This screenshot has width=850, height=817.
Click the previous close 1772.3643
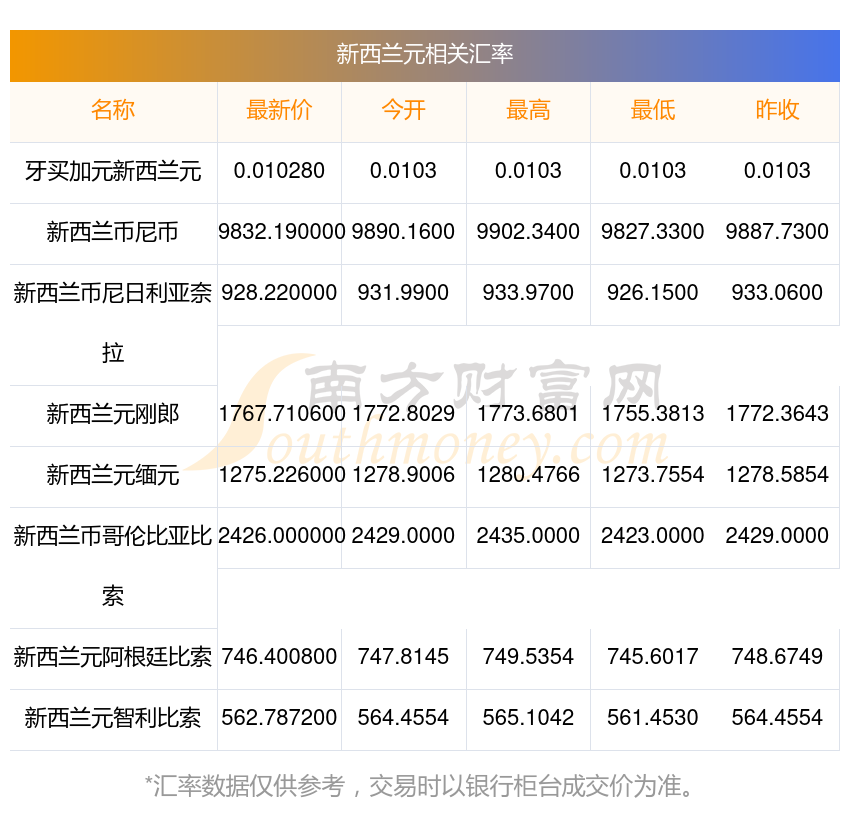tap(777, 414)
